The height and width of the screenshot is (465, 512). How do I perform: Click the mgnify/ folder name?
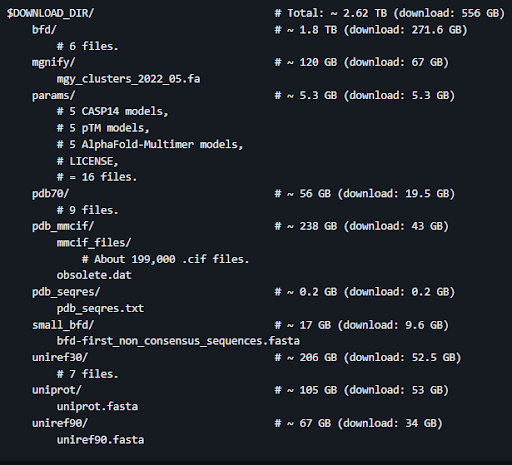point(53,62)
